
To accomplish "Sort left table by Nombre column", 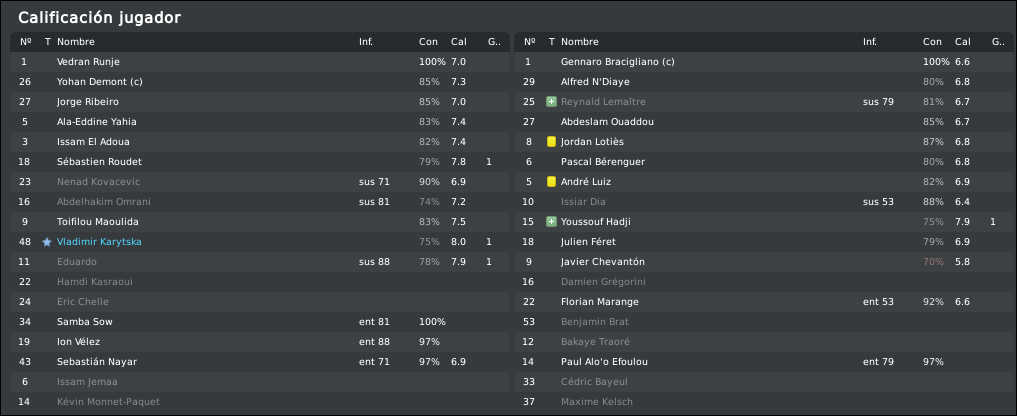I will pos(76,42).
